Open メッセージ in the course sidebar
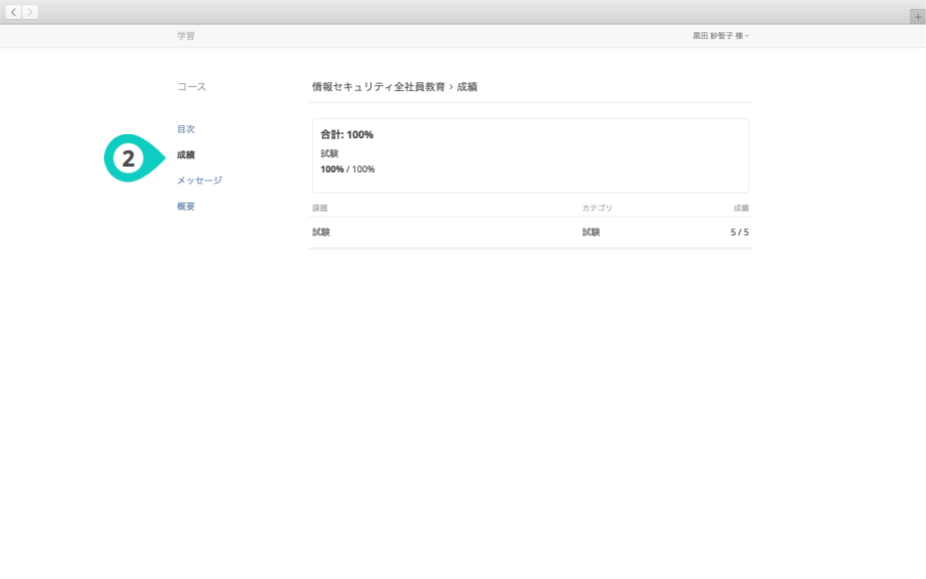The image size is (926, 579). point(199,181)
